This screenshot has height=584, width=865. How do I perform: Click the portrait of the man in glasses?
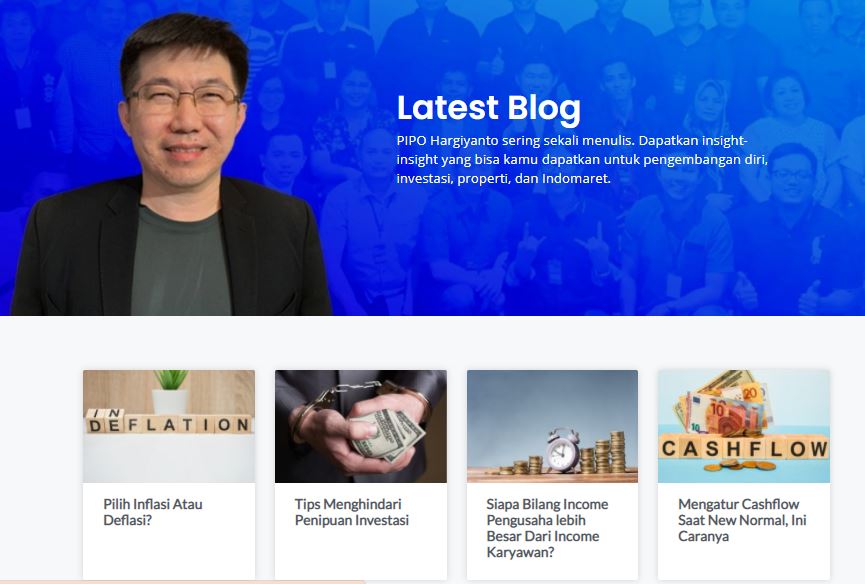pyautogui.click(x=171, y=165)
